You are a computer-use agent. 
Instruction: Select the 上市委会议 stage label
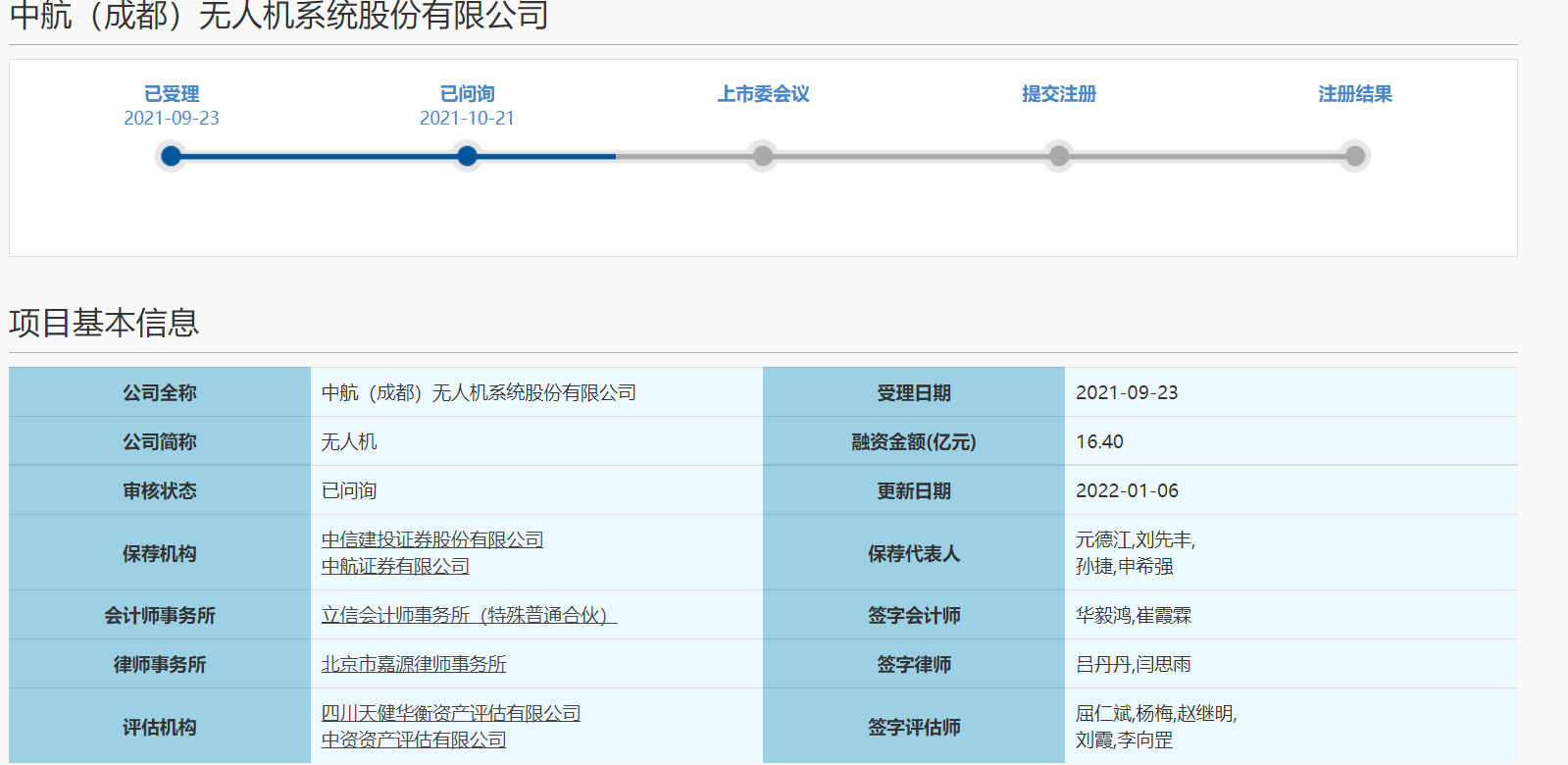pos(763,94)
